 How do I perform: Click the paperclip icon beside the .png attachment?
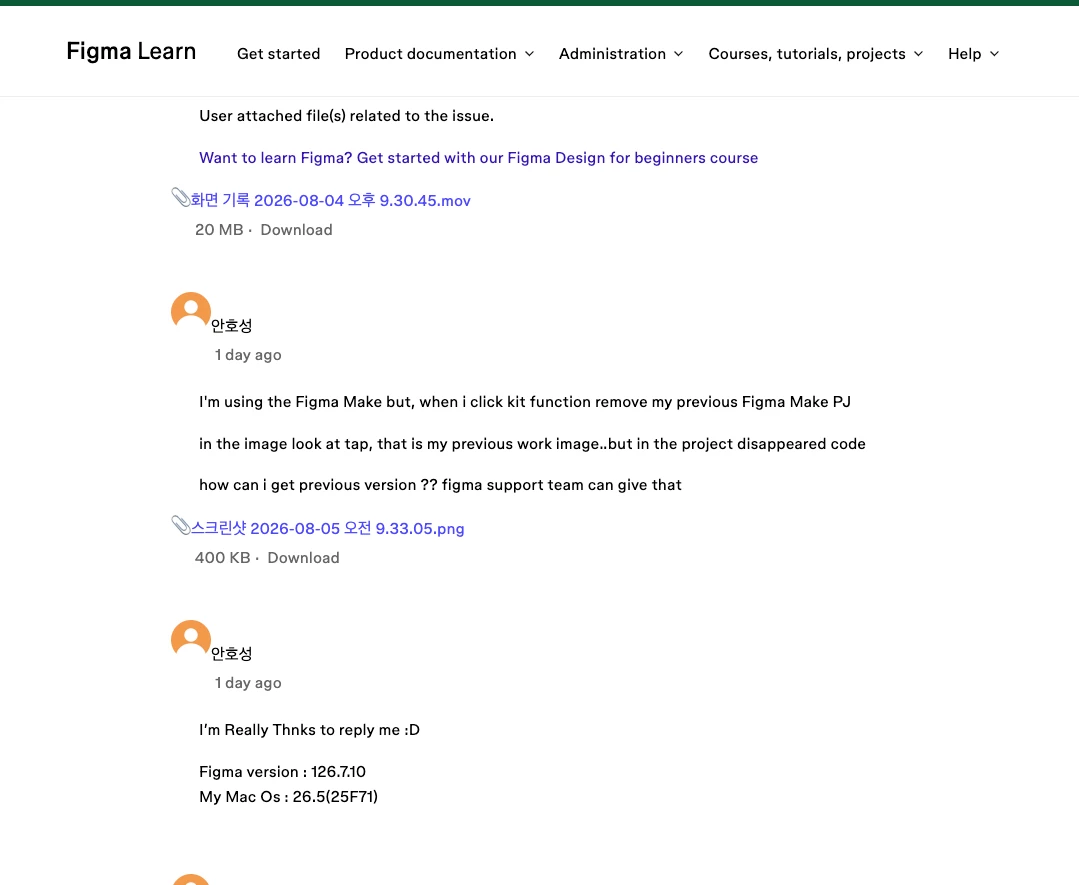tap(180, 526)
